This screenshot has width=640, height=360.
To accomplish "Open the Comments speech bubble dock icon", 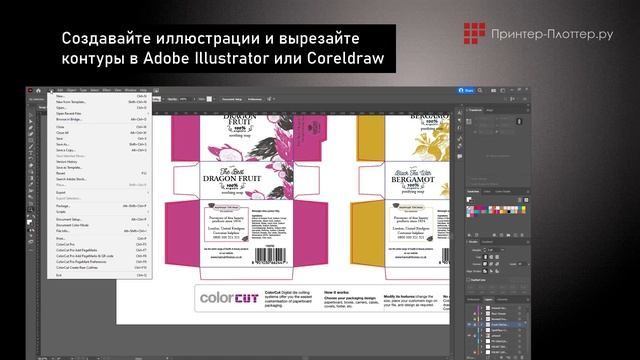I will coord(460,156).
